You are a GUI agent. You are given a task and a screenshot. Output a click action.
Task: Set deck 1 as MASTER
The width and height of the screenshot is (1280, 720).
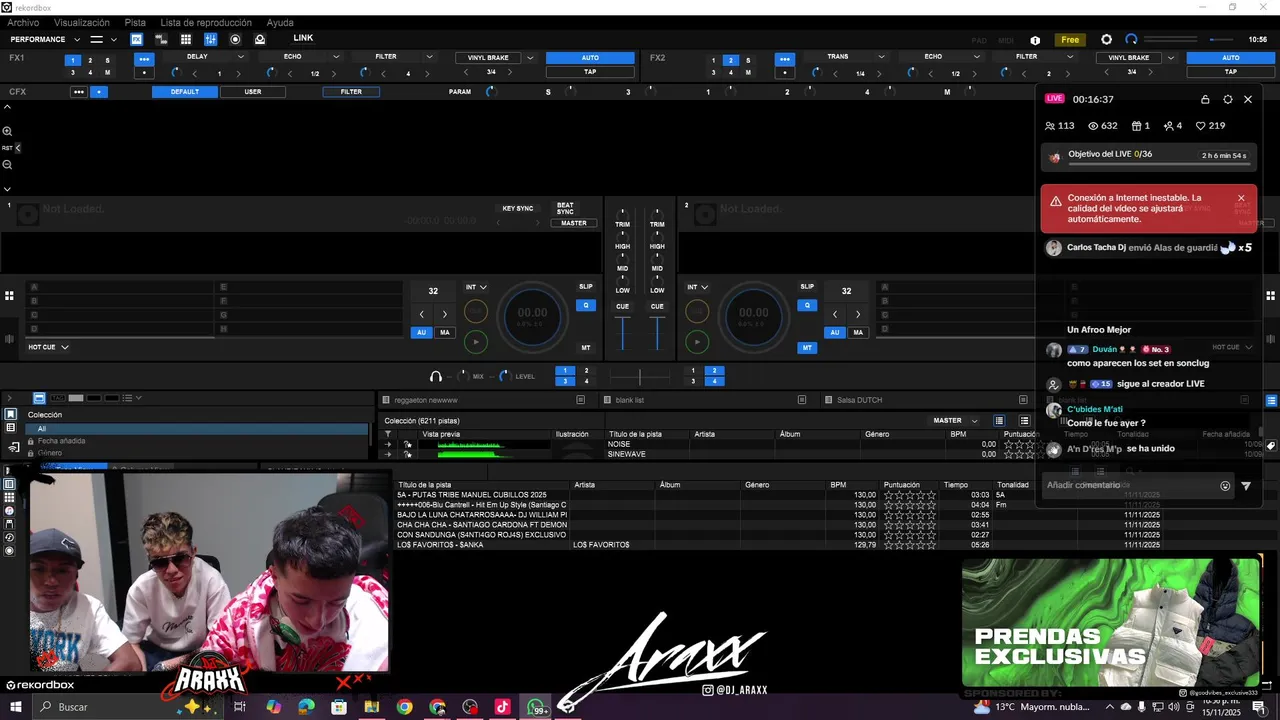(574, 223)
